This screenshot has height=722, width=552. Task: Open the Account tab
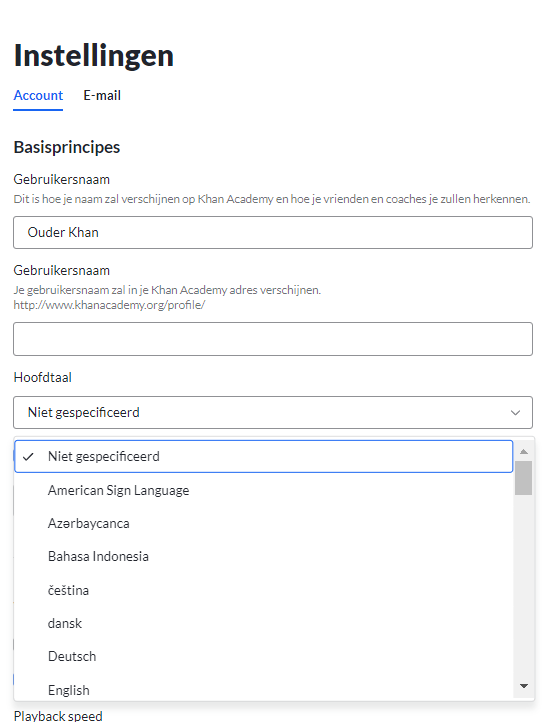[x=38, y=95]
